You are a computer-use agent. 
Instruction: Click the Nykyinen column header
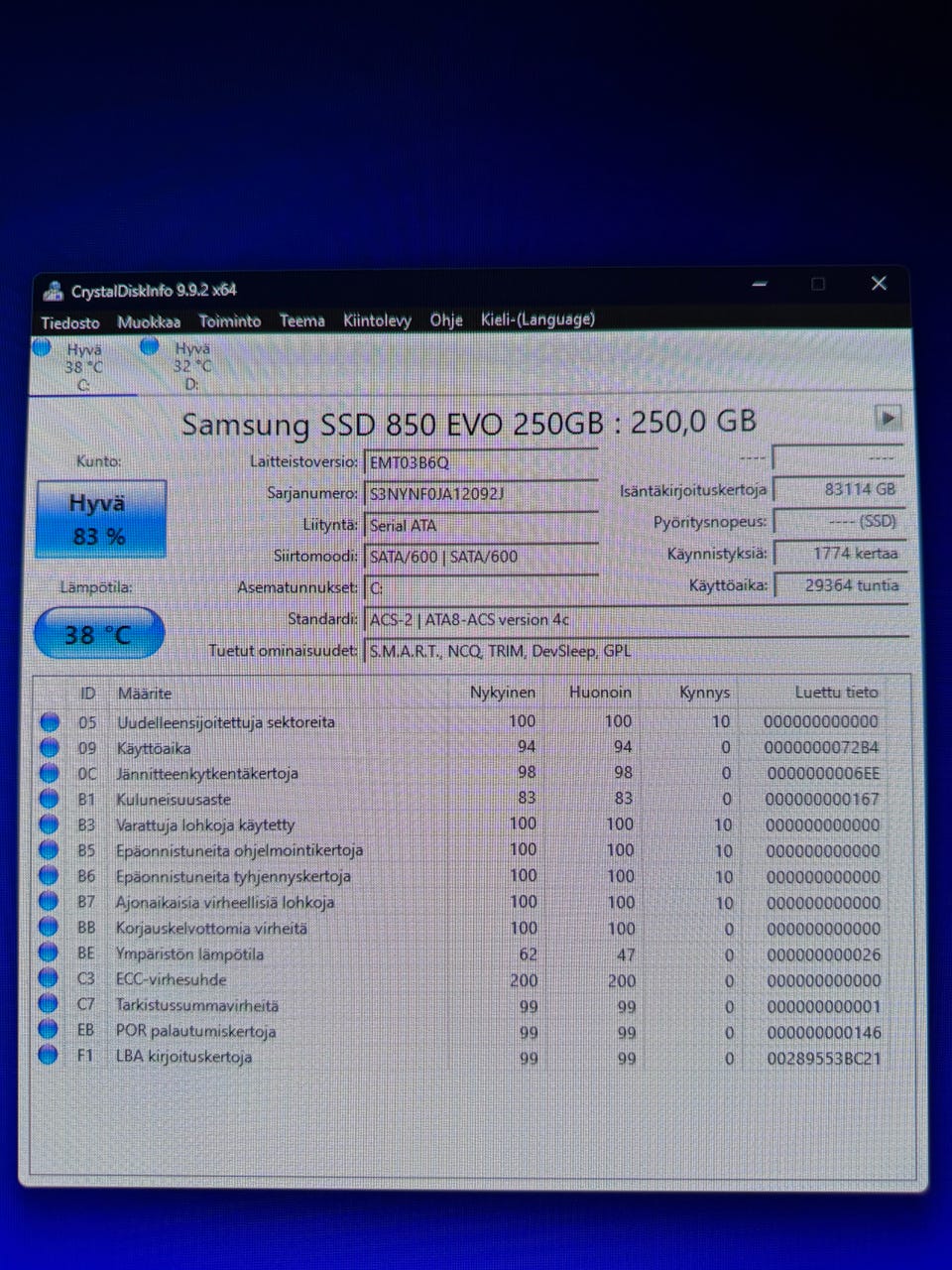503,693
